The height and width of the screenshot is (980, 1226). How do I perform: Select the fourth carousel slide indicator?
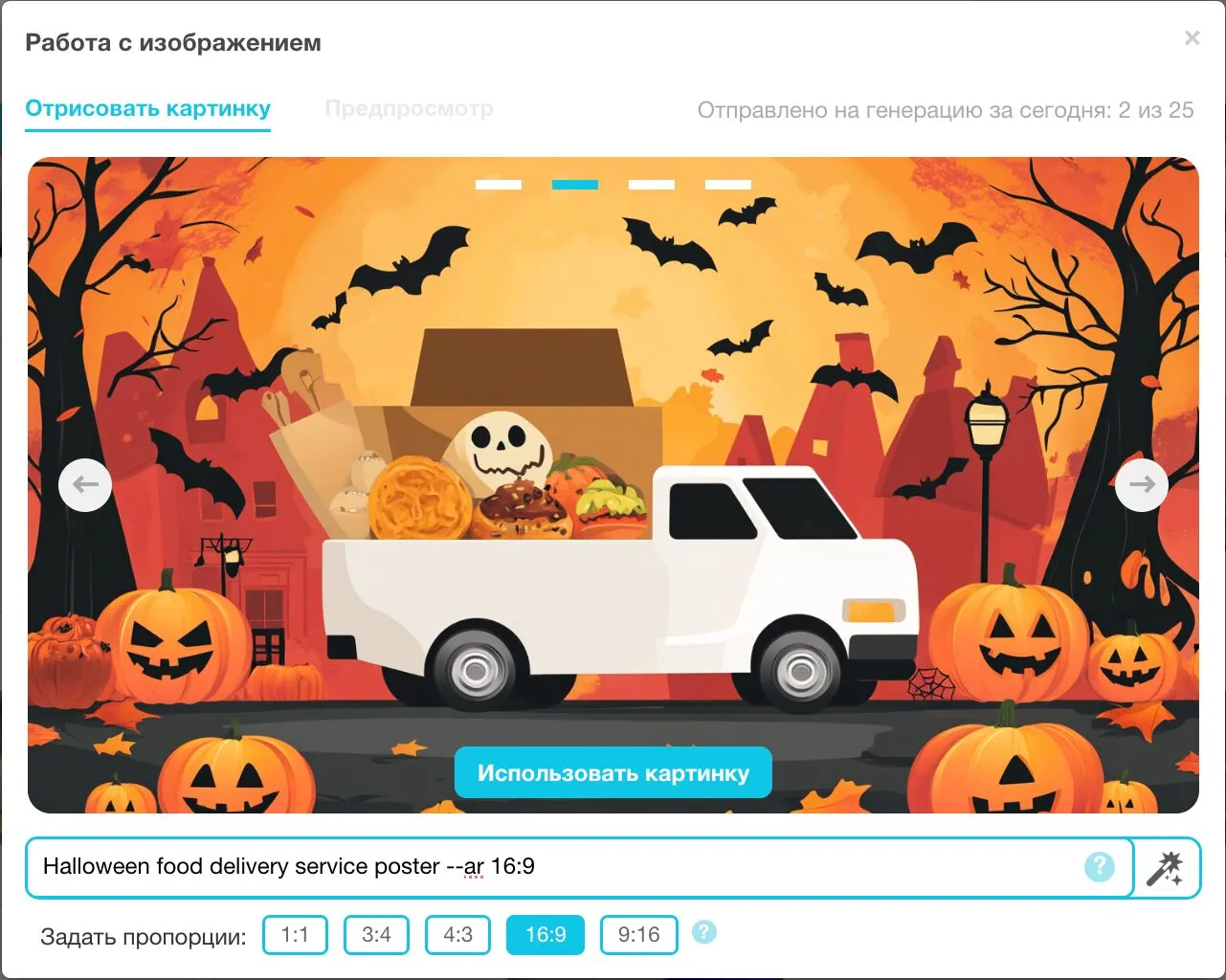click(x=728, y=185)
